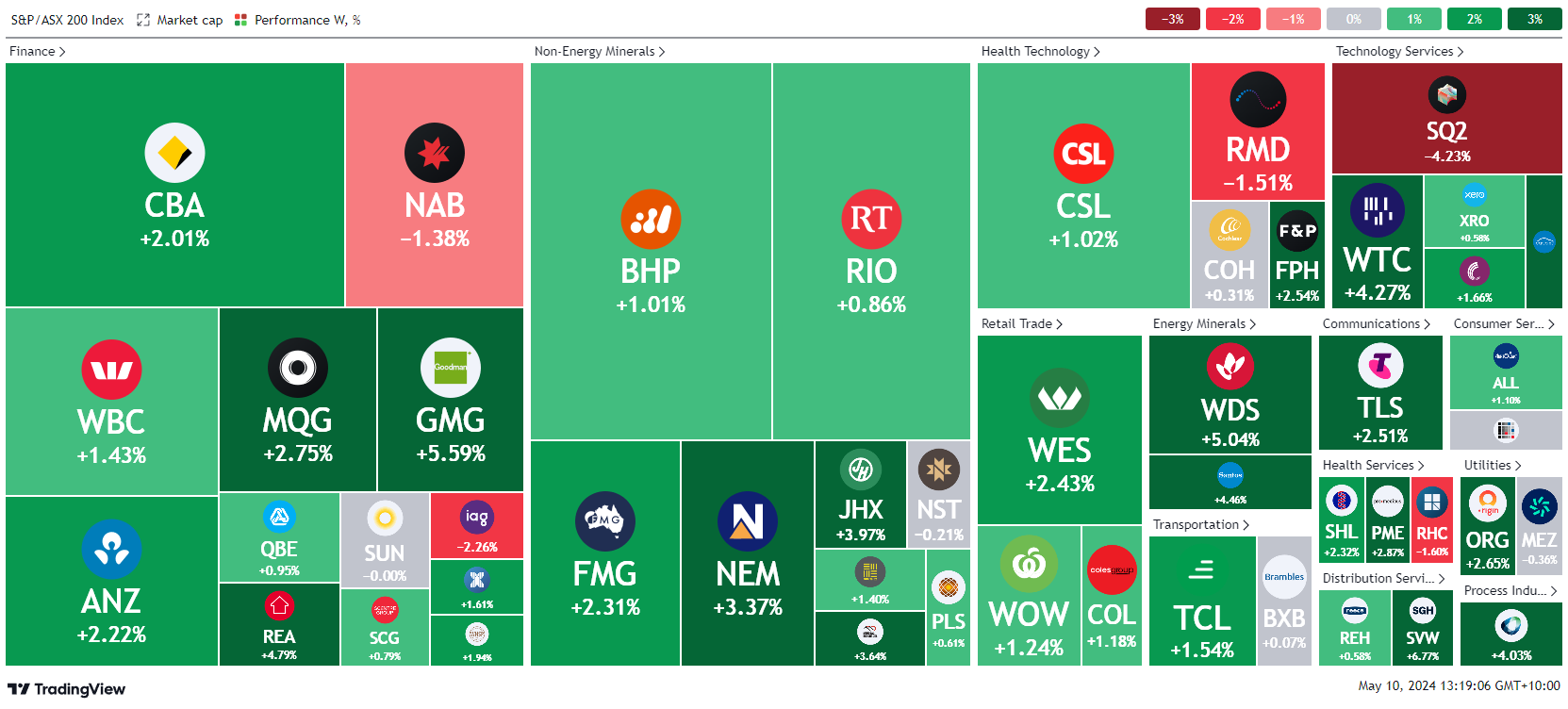Open the Retail Trade sector link
Screen dimensions: 1568x709
tap(1021, 324)
